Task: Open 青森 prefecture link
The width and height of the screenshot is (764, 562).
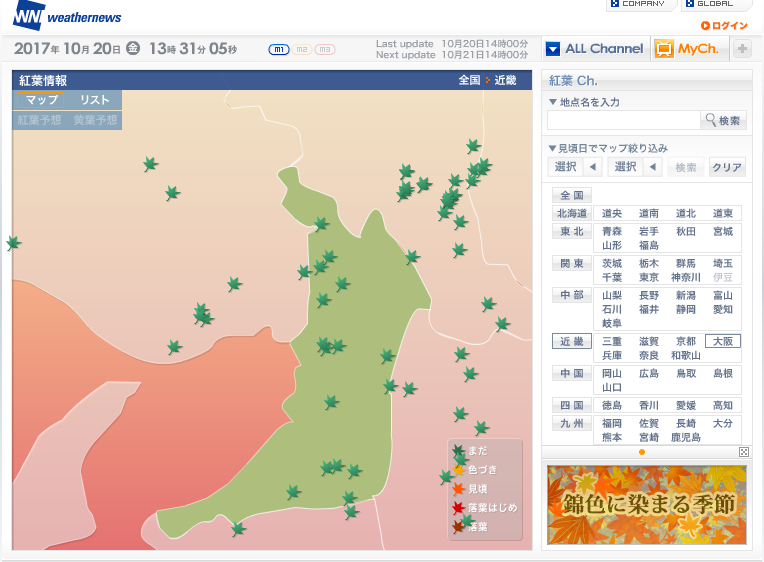Action: point(611,231)
